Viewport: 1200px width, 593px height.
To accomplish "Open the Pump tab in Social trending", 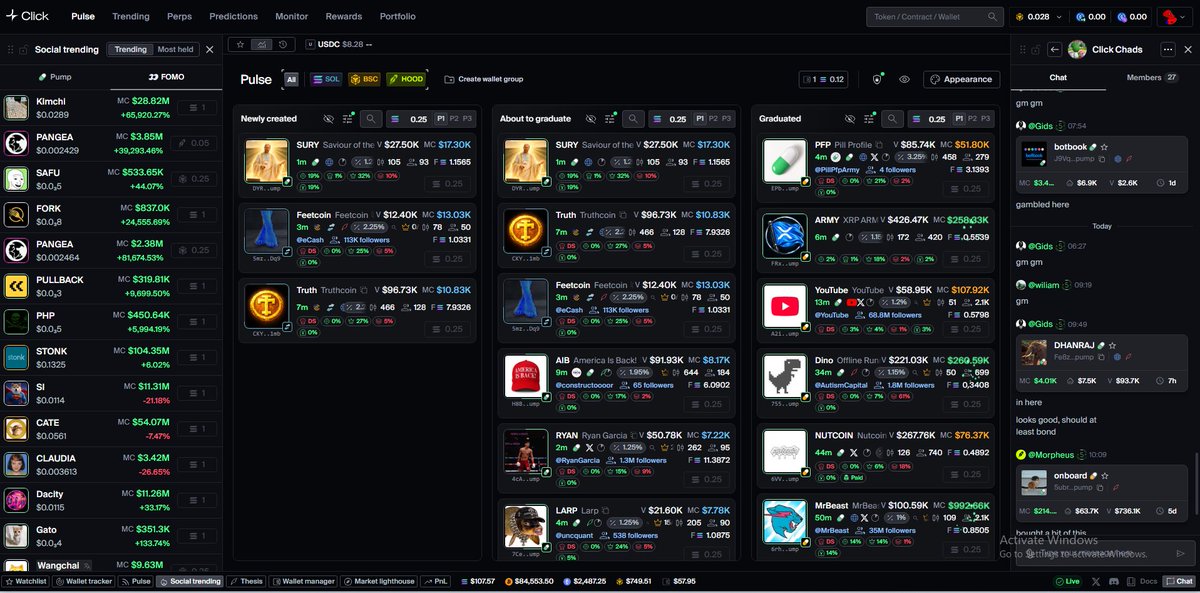I will click(x=55, y=76).
